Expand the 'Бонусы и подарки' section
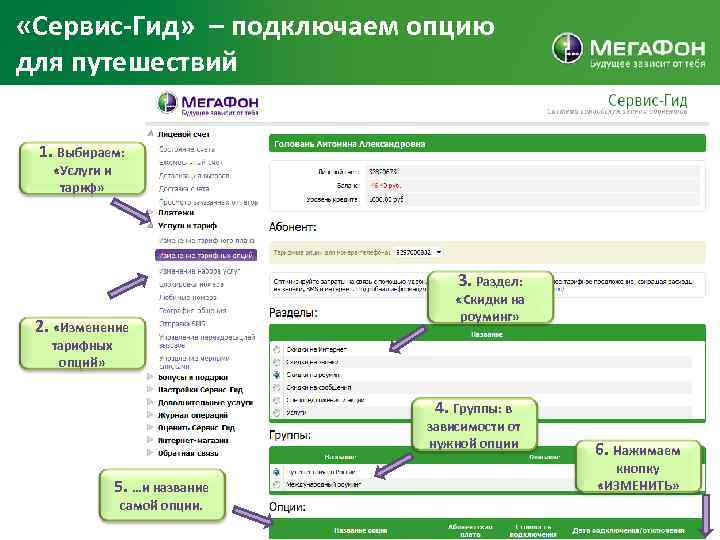The height and width of the screenshot is (540, 720). [x=150, y=377]
